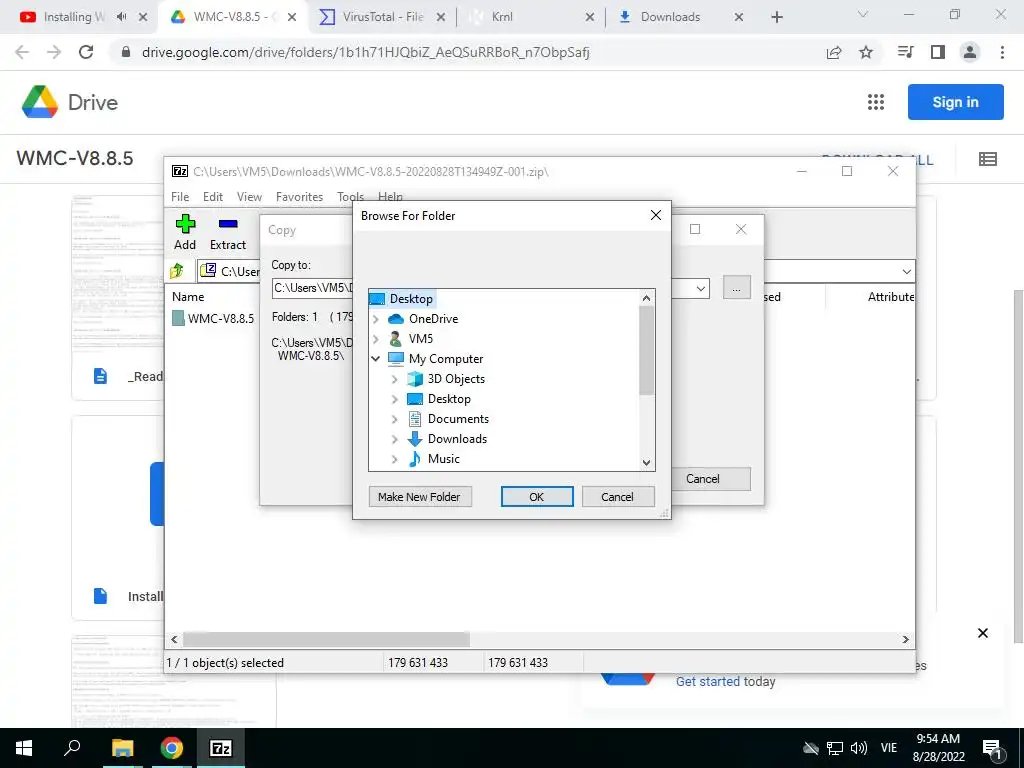Click the 7-Zip up-one-level folder icon
This screenshot has width=1024, height=768.
tap(177, 271)
